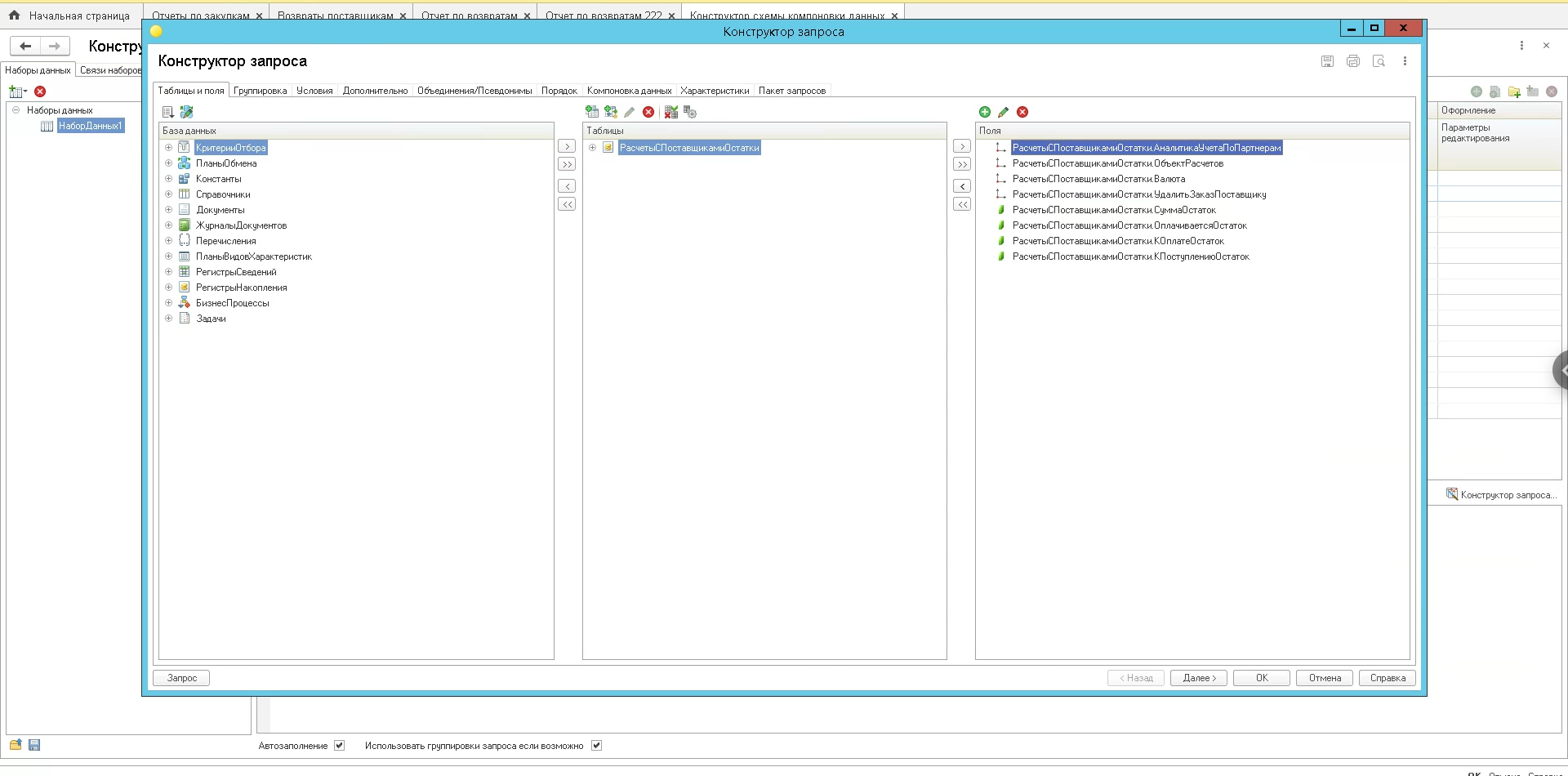Expand the Справочники tree node
Image resolution: width=1568 pixels, height=776 pixels.
pyautogui.click(x=169, y=194)
